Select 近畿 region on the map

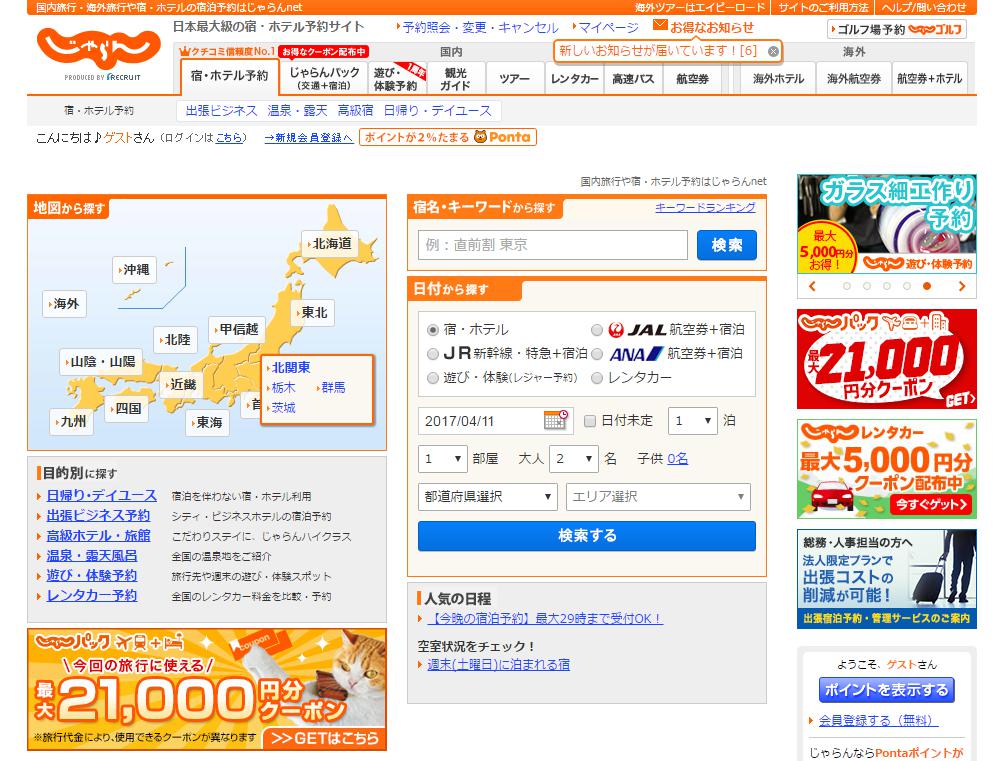coord(180,384)
